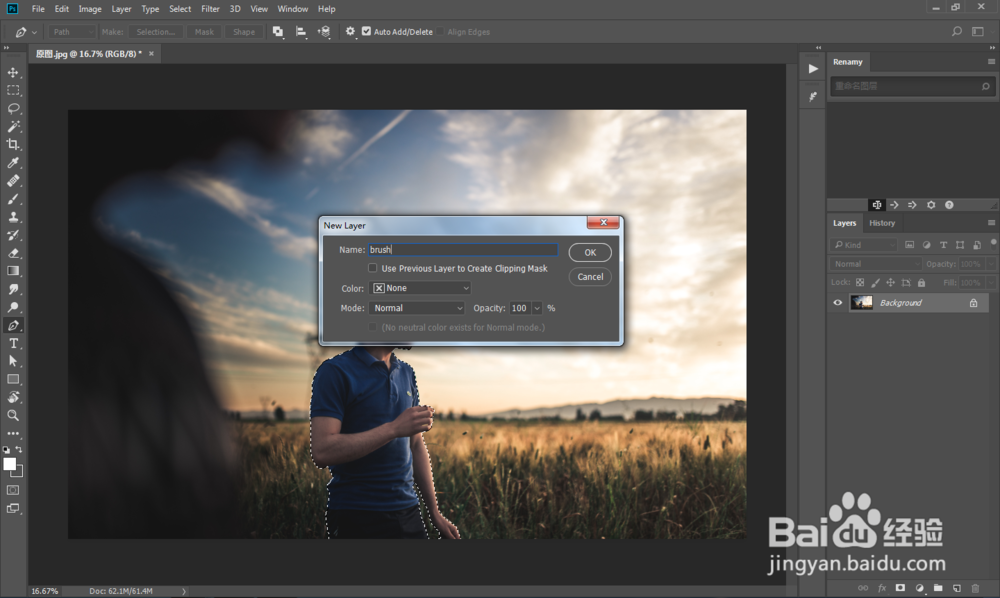
Task: Set the foreground color swatch
Action: pos(9,464)
